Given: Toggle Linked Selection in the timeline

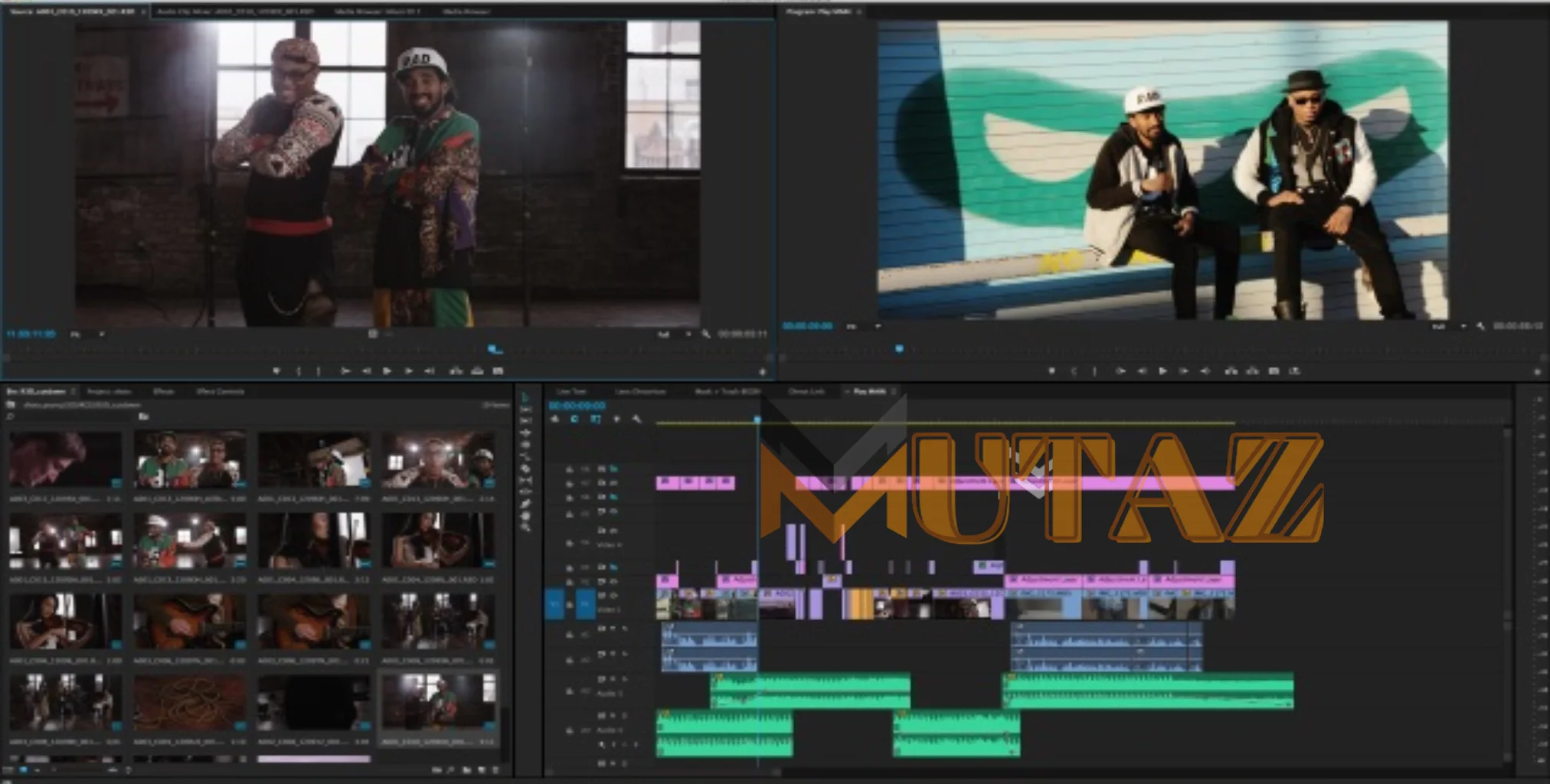Looking at the screenshot, I should click(595, 420).
